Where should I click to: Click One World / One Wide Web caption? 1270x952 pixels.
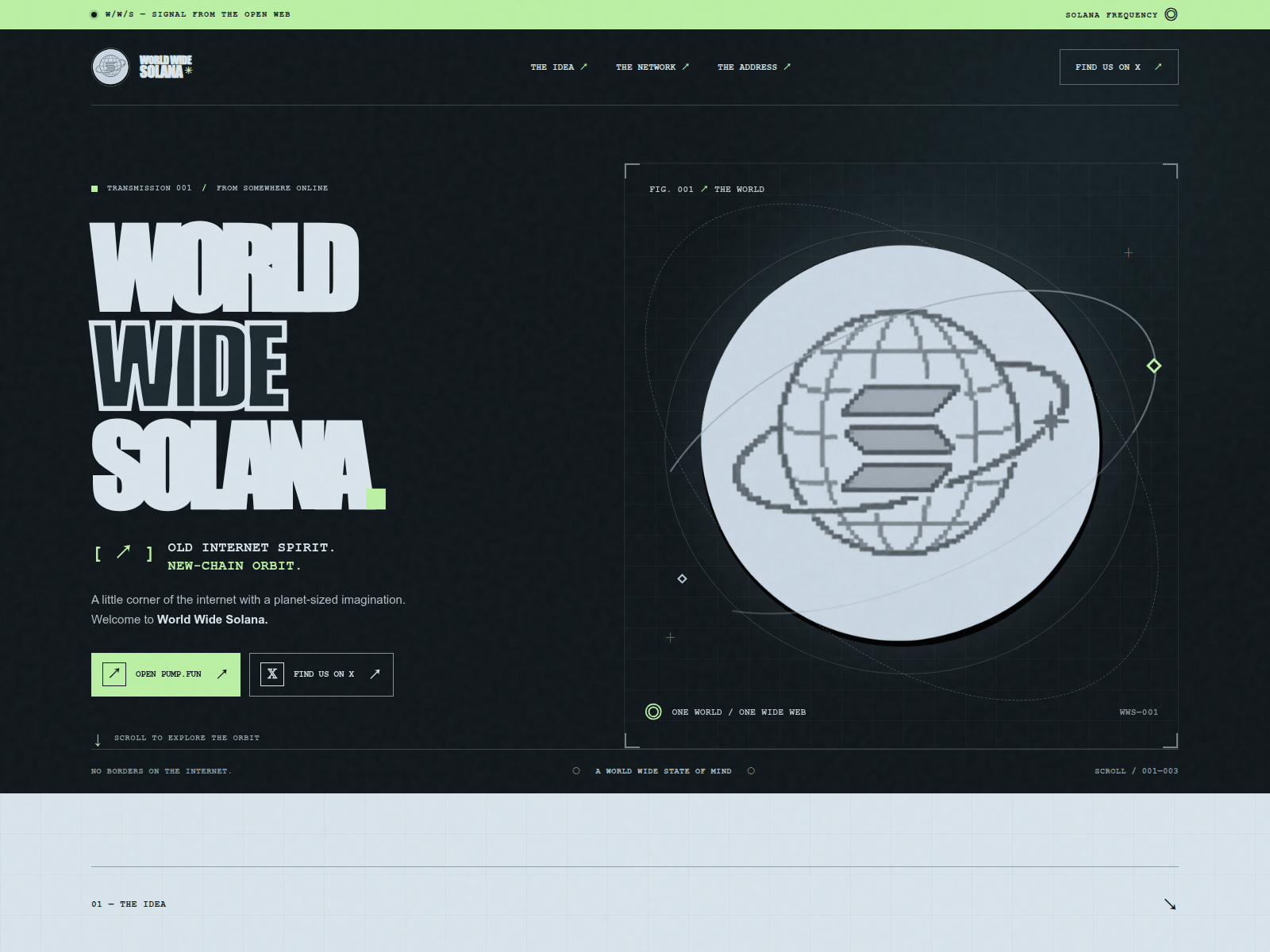pos(739,712)
